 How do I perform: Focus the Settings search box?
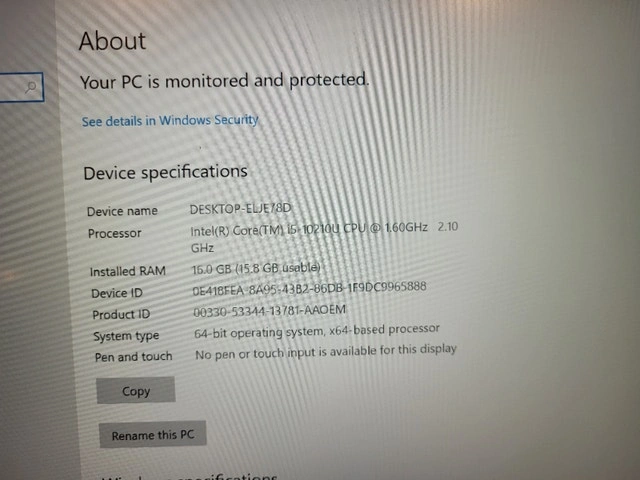pyautogui.click(x=22, y=87)
